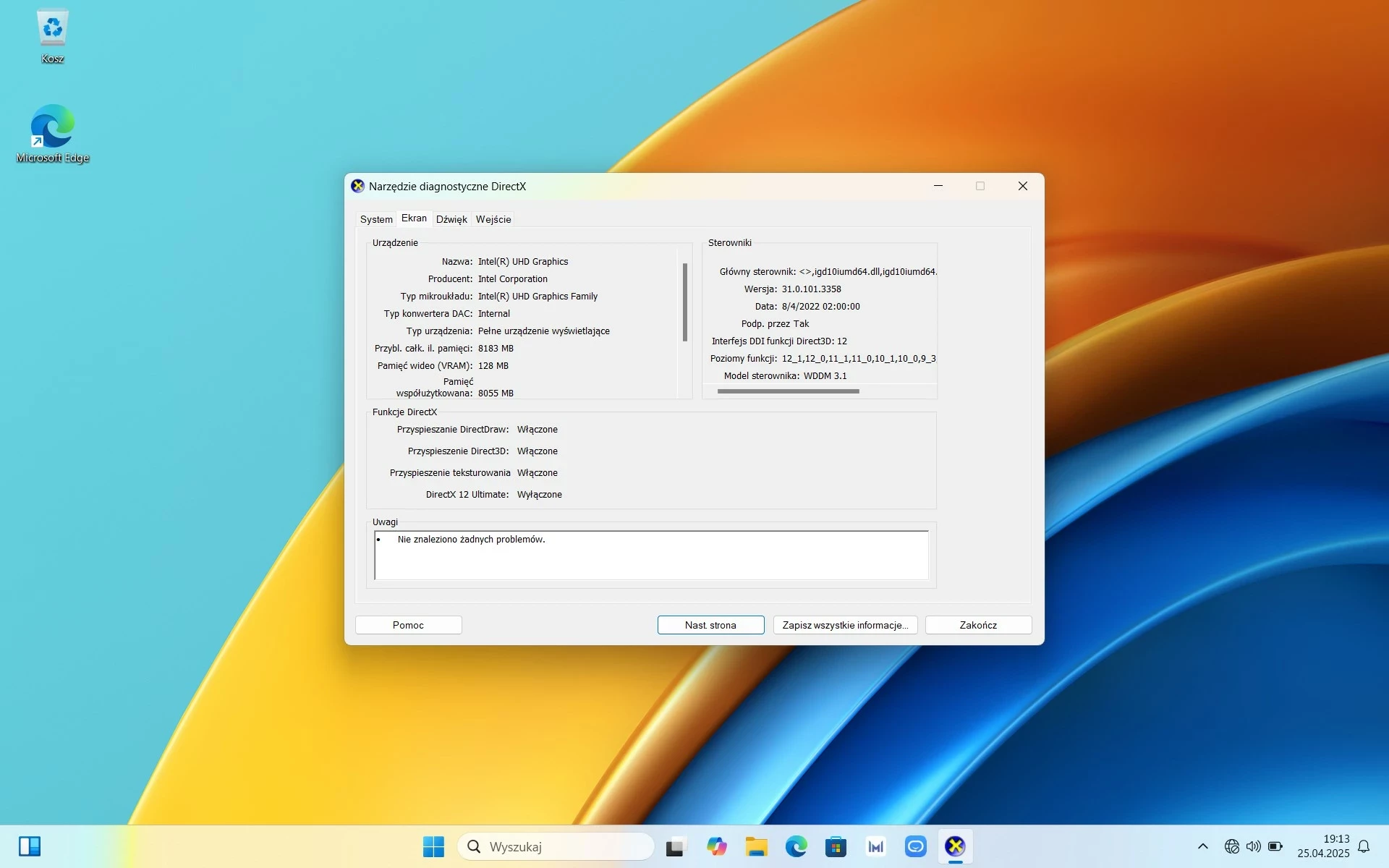Click the Wyszukaj search field

pyautogui.click(x=557, y=846)
